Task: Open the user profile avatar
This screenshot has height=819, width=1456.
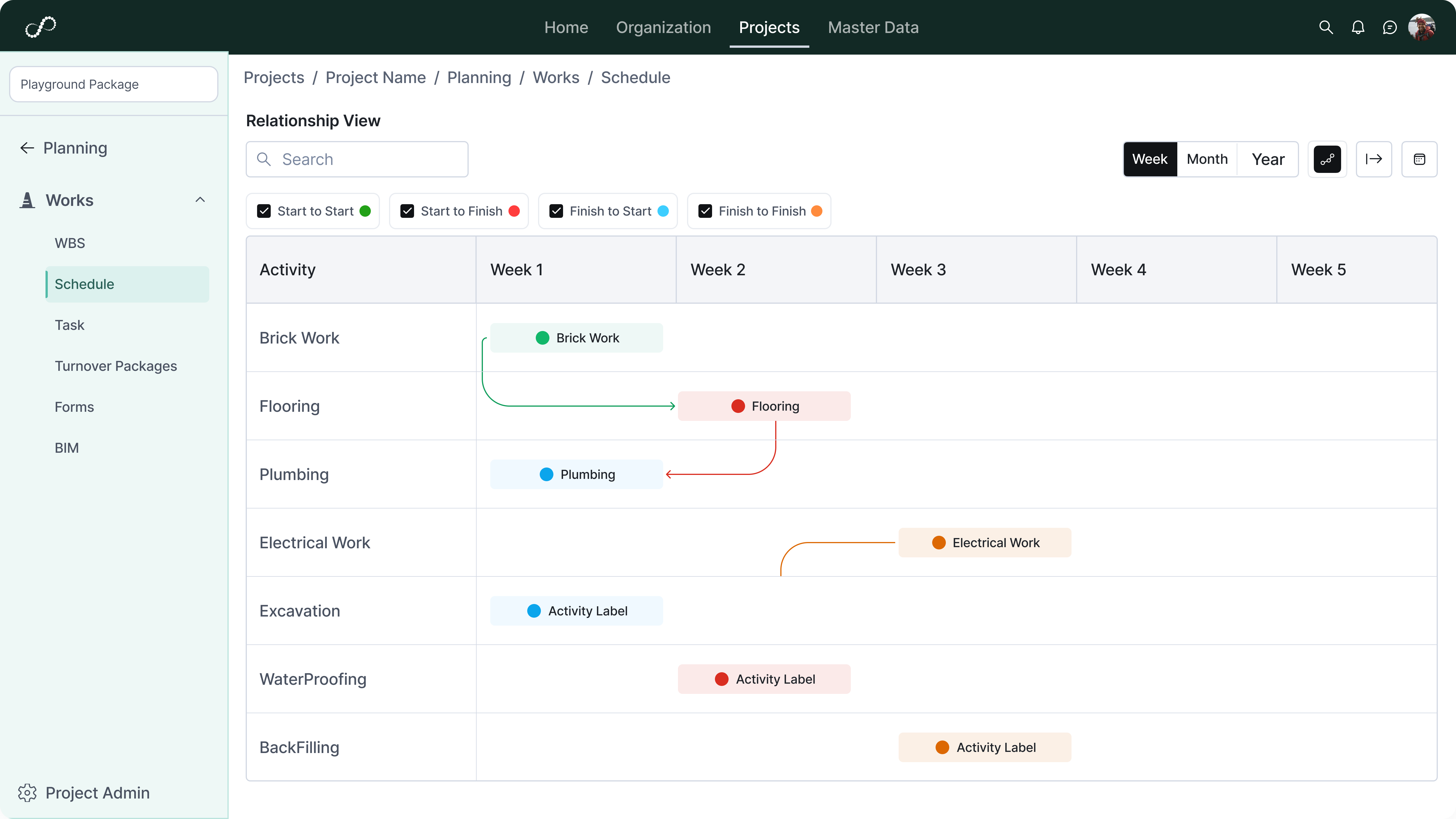Action: point(1422,27)
